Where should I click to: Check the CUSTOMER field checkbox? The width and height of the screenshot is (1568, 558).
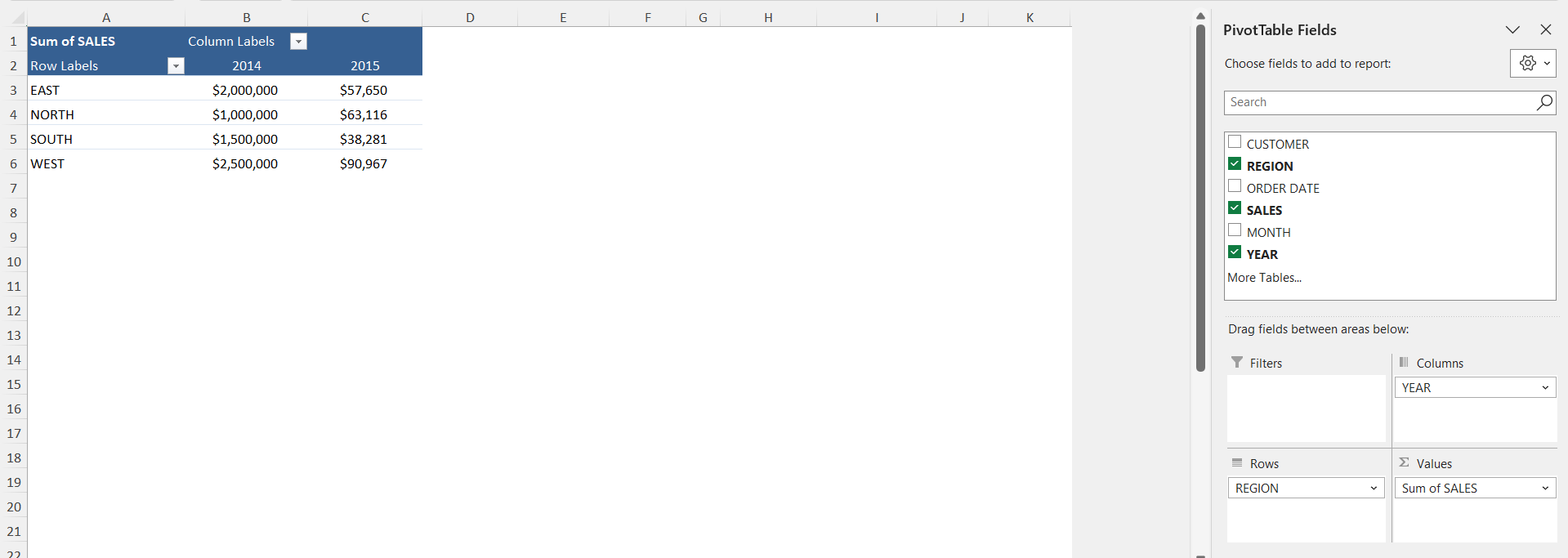click(x=1235, y=142)
